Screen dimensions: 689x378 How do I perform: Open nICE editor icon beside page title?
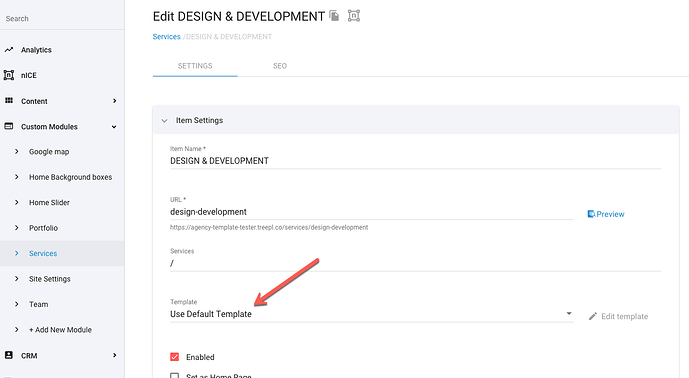354,16
